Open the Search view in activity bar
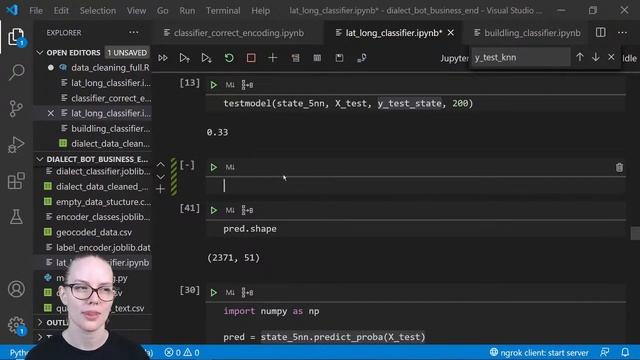 click(x=16, y=72)
